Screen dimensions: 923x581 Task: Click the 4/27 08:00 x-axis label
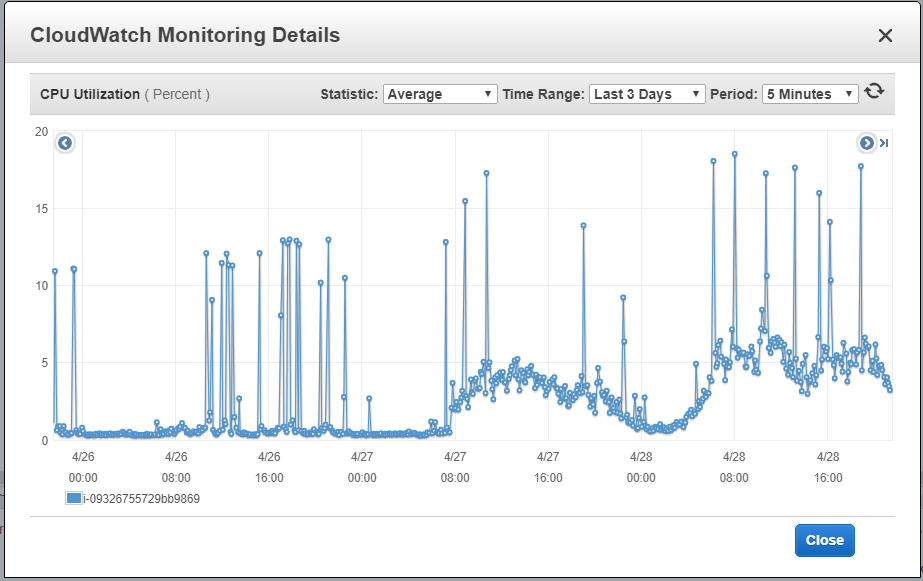[455, 466]
